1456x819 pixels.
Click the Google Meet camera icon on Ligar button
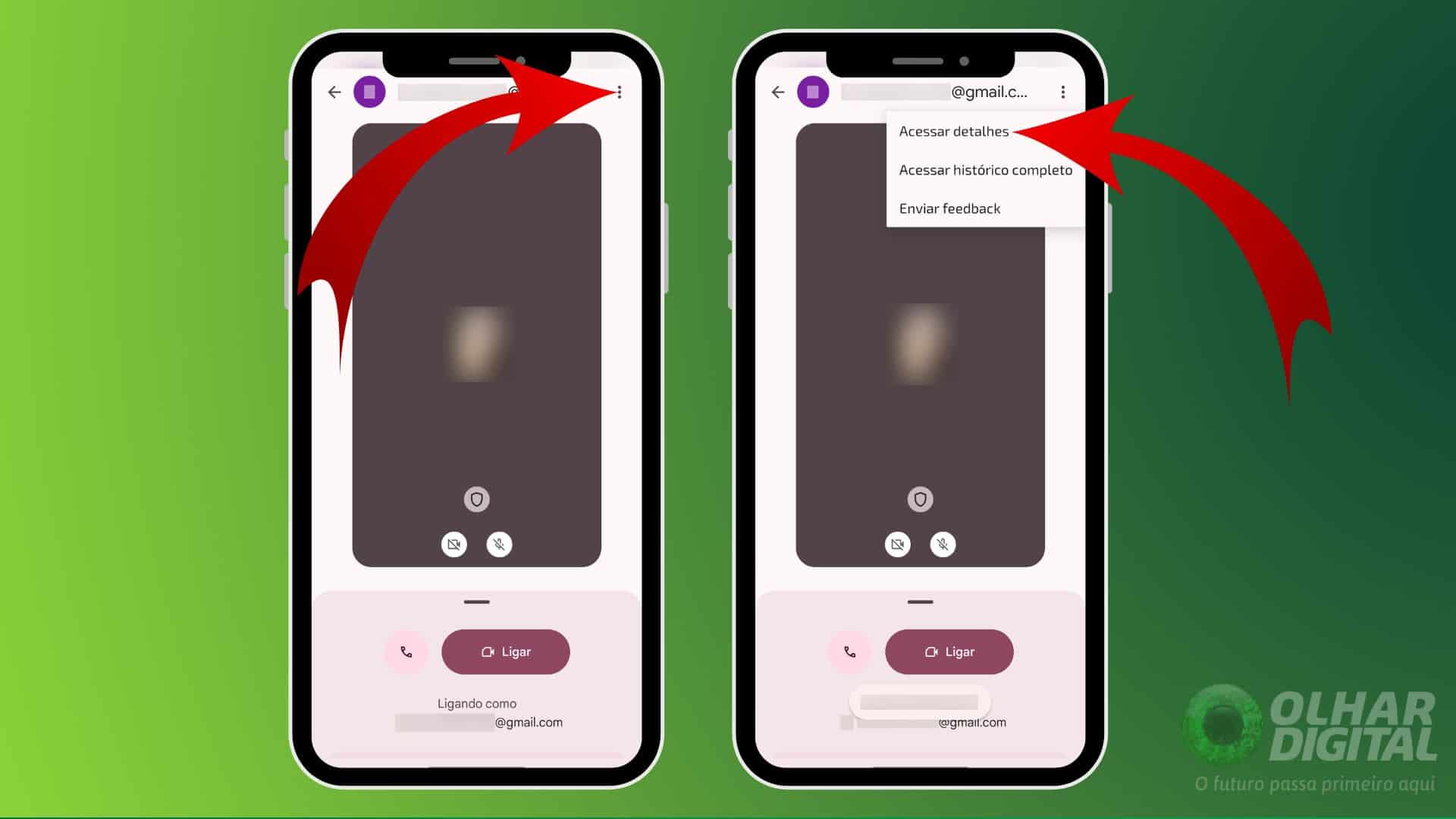[487, 651]
